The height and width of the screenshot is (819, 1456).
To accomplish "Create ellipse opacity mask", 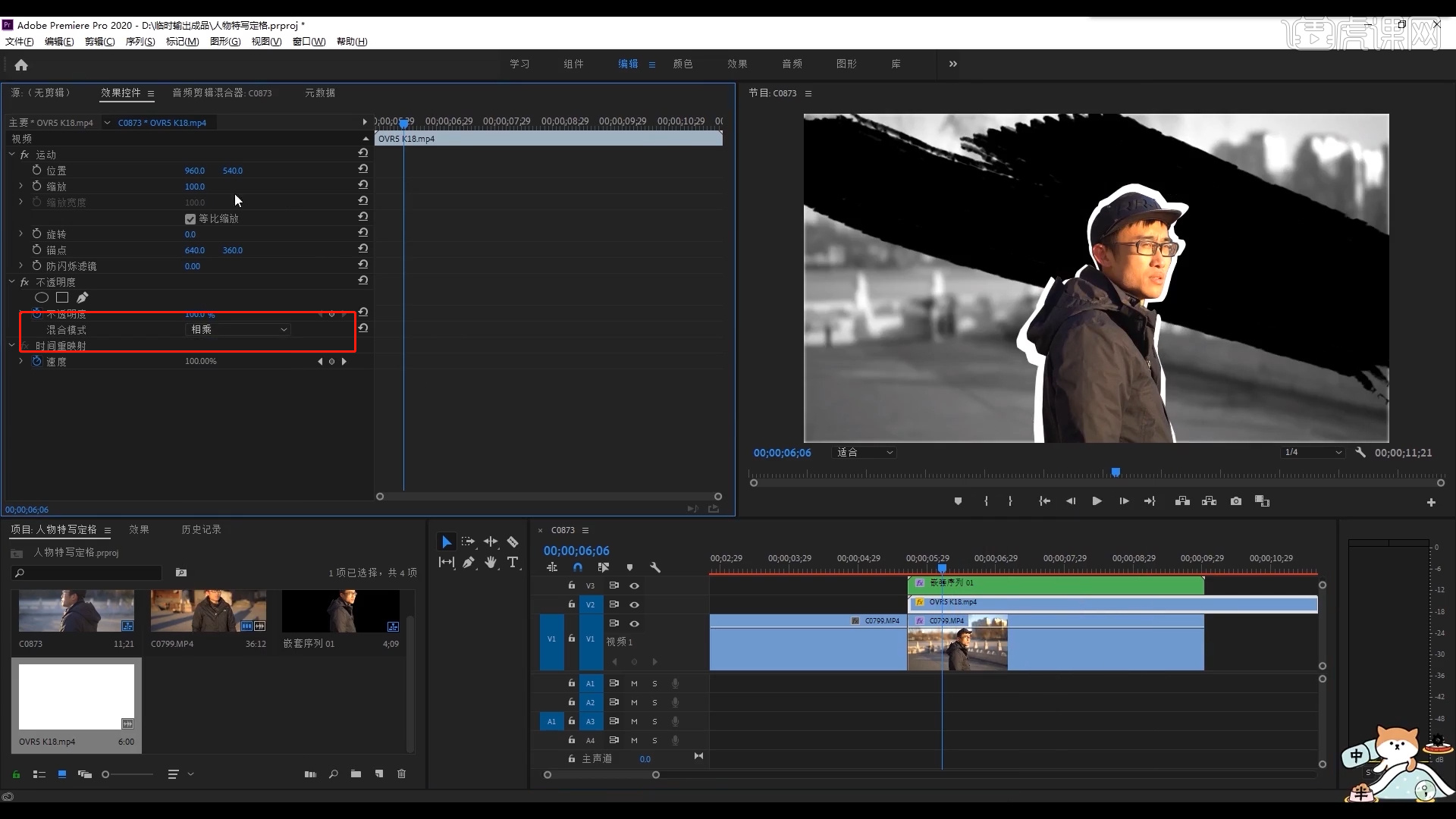I will point(42,298).
